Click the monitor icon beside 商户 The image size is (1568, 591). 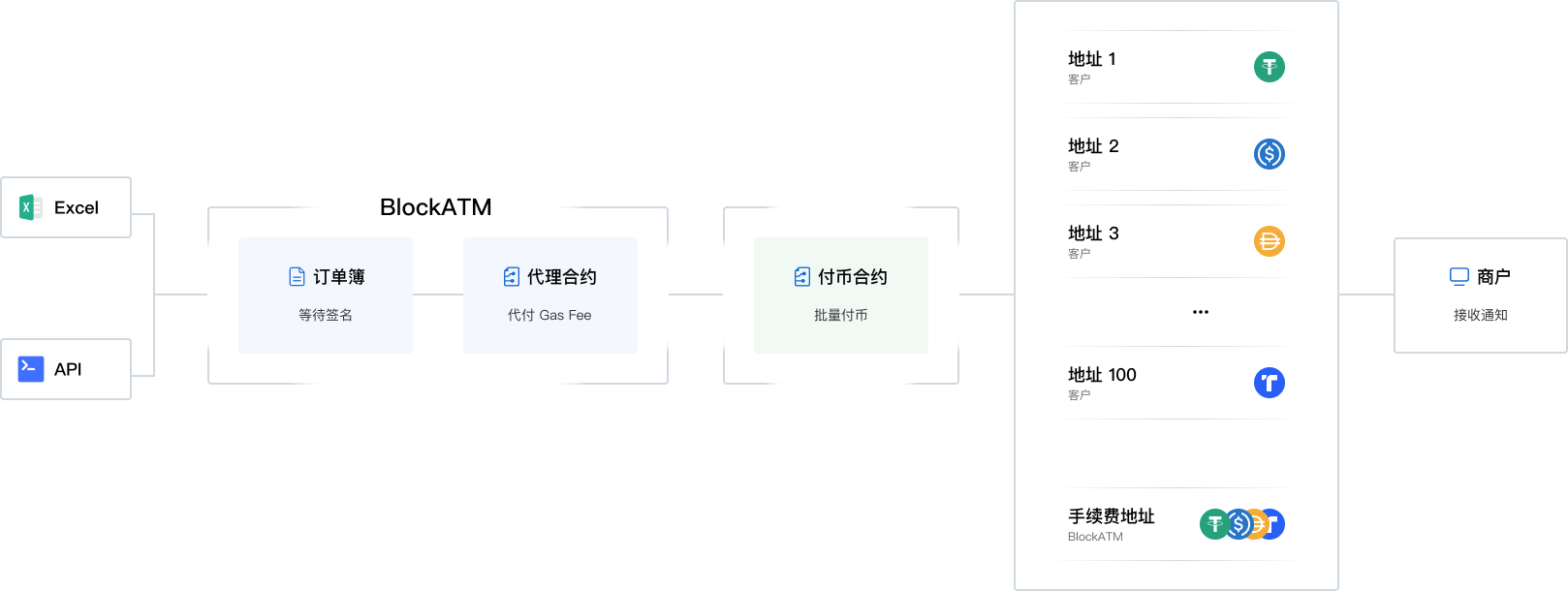[1459, 277]
